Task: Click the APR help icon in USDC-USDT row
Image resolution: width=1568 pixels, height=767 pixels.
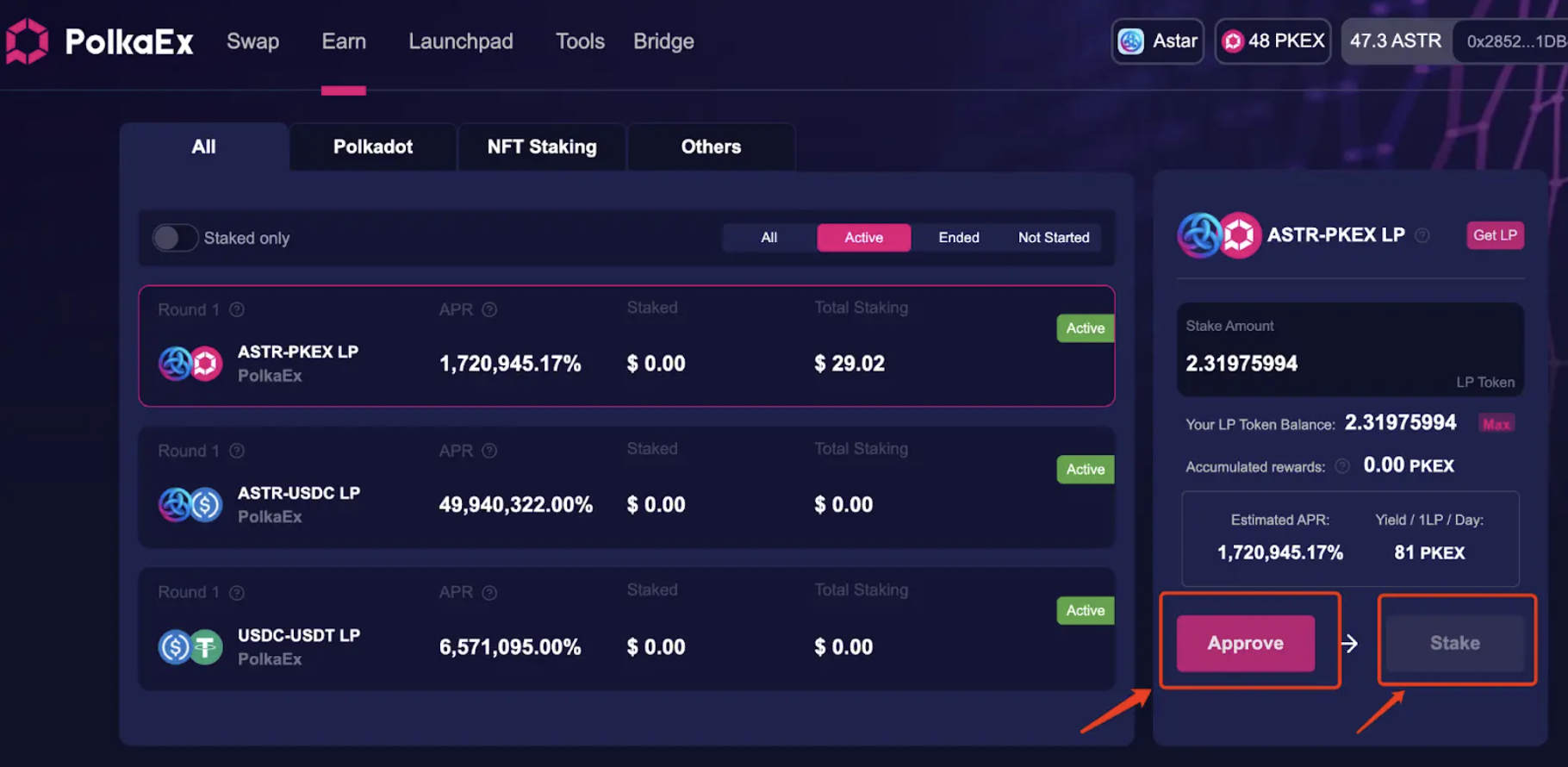Action: coord(489,592)
